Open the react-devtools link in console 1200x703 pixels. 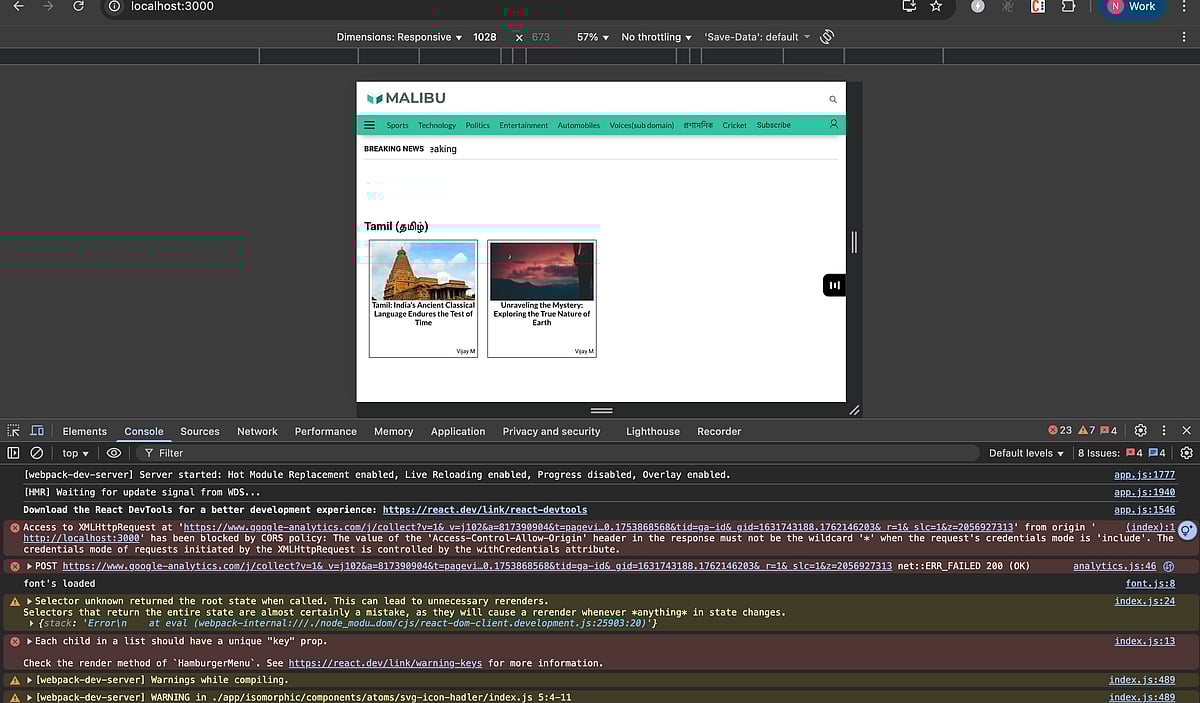coord(485,510)
